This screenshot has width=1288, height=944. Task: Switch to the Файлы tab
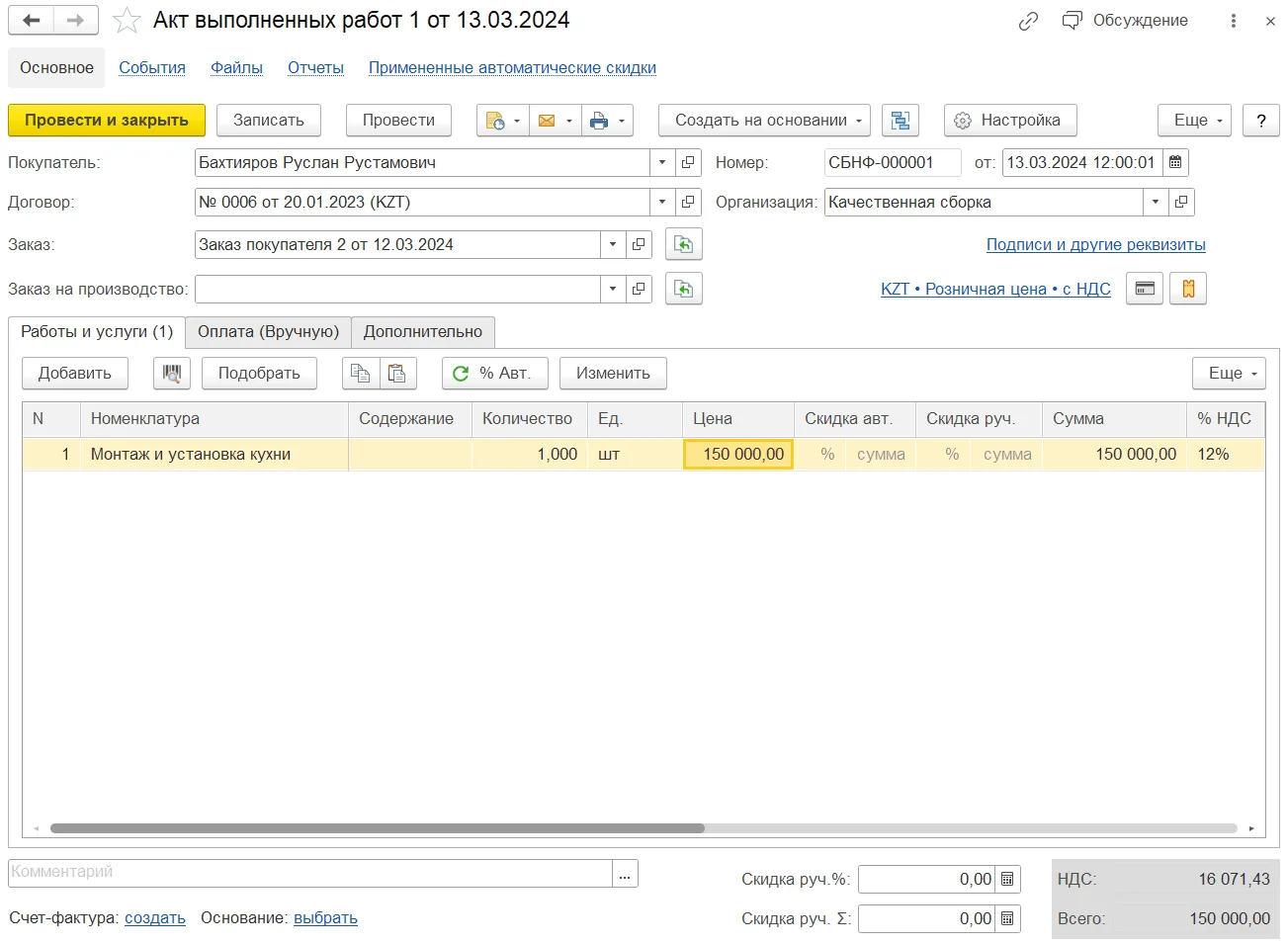(x=236, y=67)
